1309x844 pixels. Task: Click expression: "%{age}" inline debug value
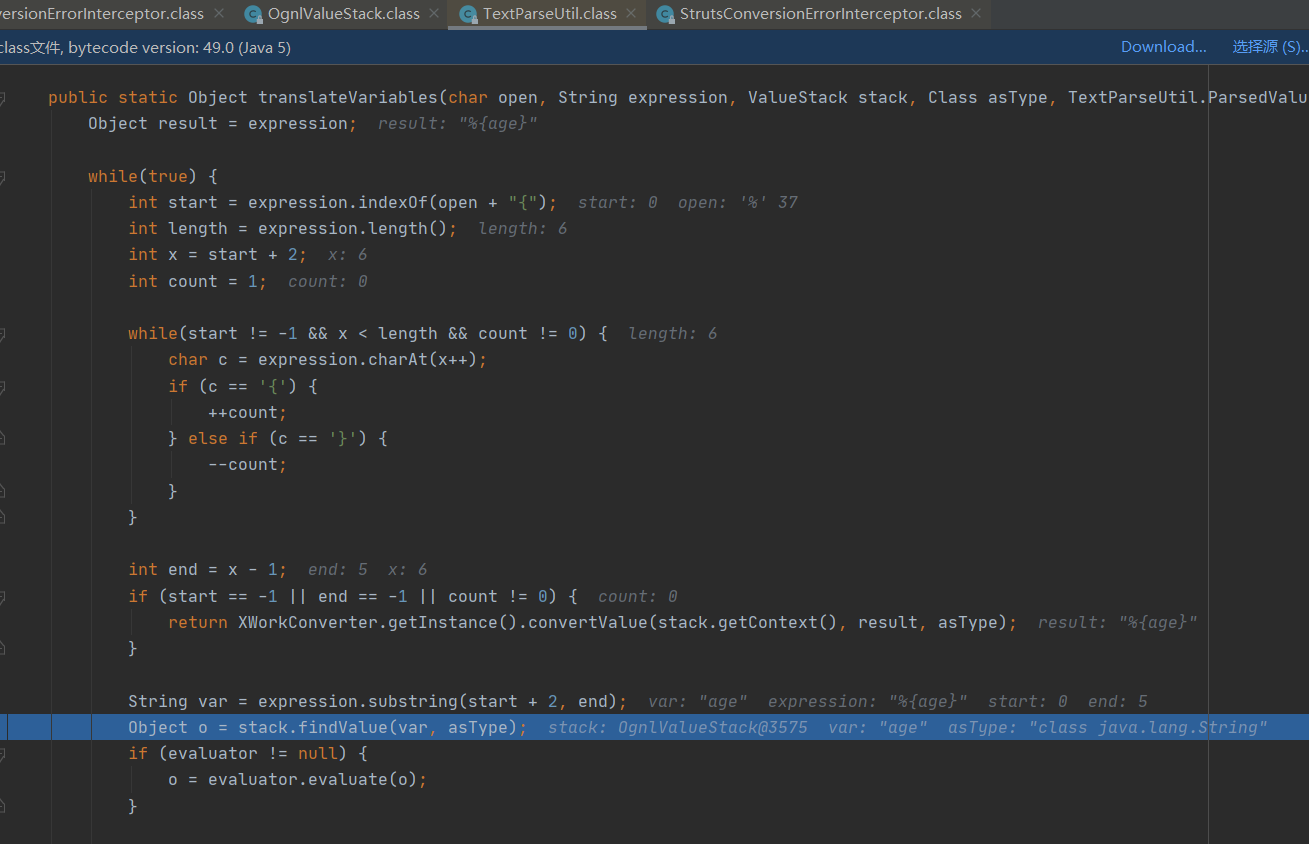point(868,701)
